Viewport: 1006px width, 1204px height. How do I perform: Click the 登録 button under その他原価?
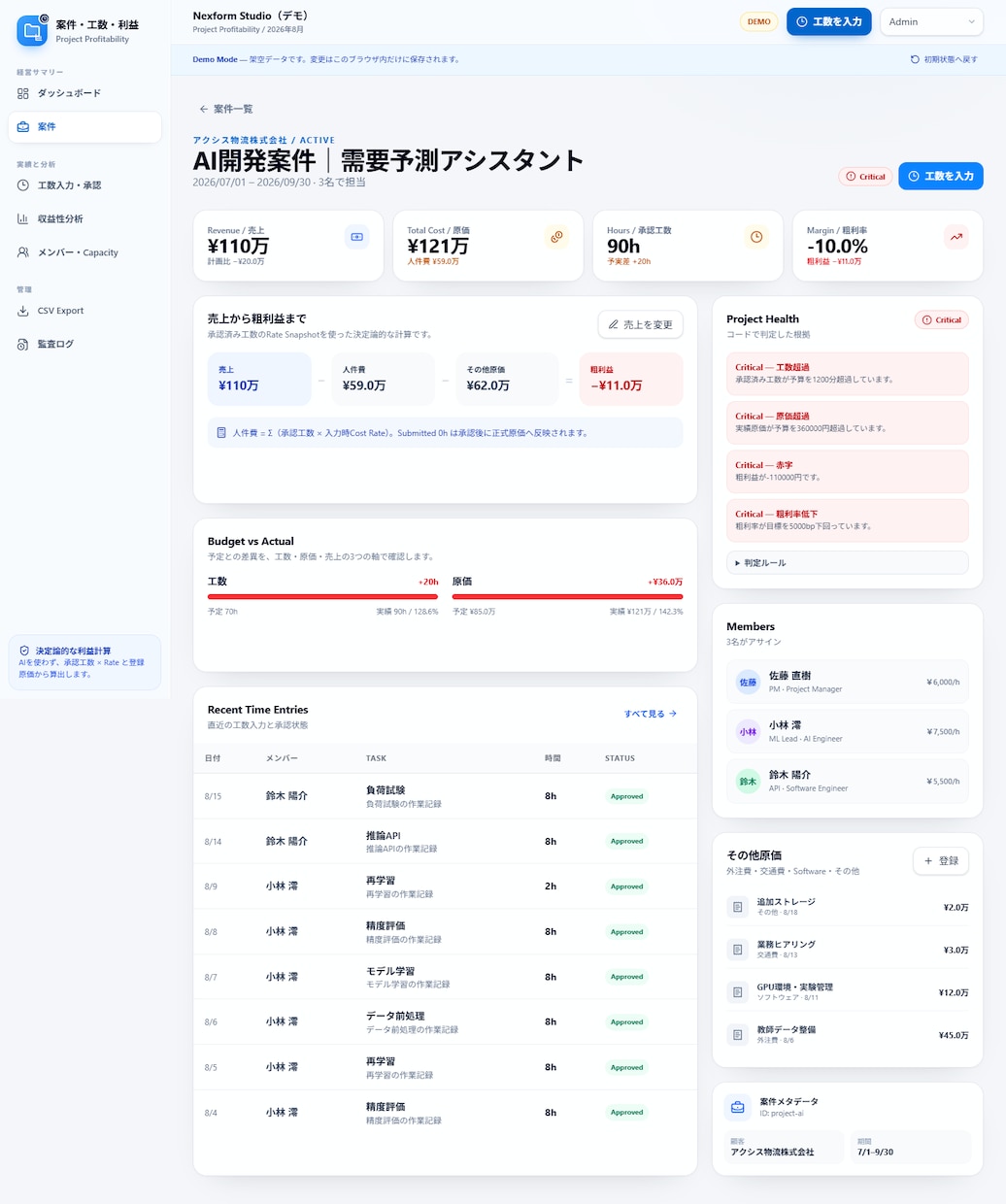[x=941, y=861]
